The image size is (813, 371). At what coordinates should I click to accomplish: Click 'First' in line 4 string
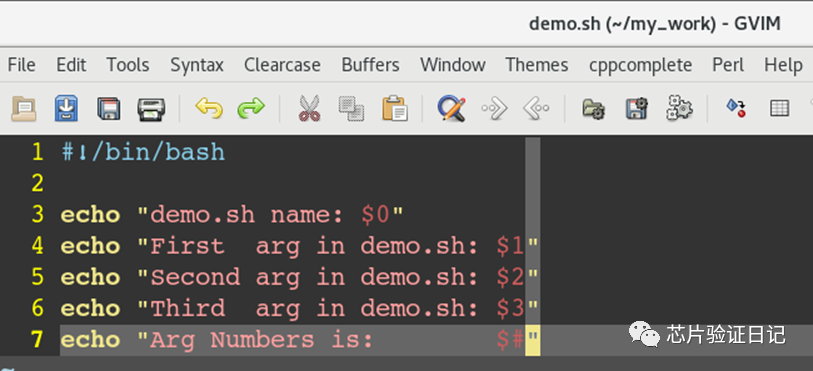pyautogui.click(x=187, y=246)
